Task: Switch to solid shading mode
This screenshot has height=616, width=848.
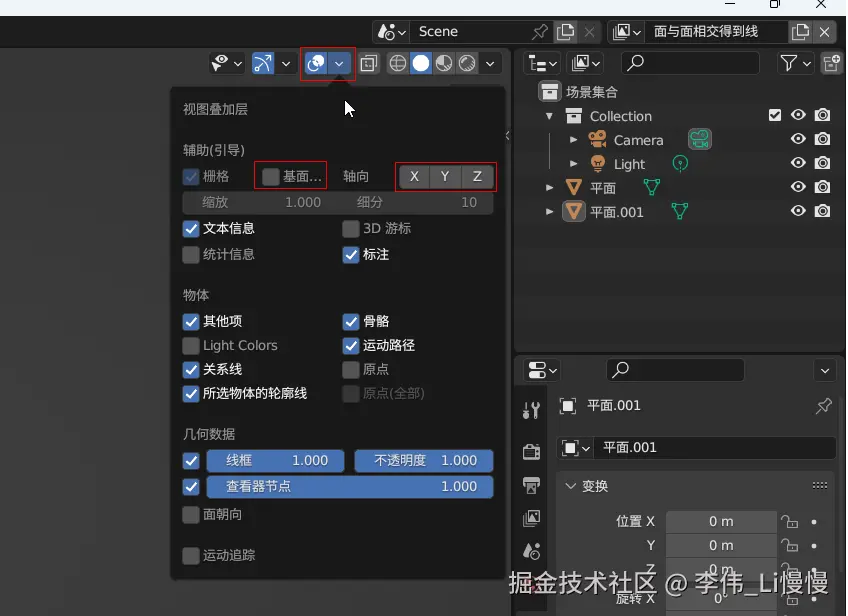Action: point(421,63)
